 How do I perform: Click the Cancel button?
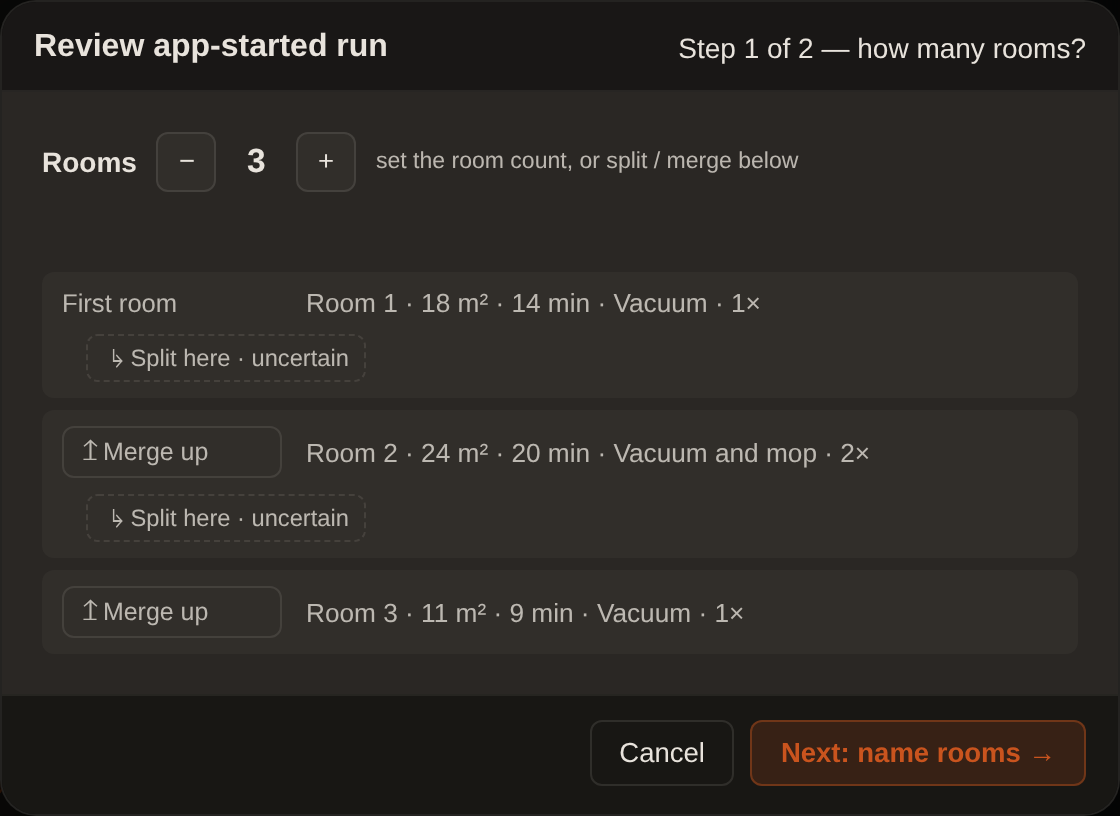(661, 753)
